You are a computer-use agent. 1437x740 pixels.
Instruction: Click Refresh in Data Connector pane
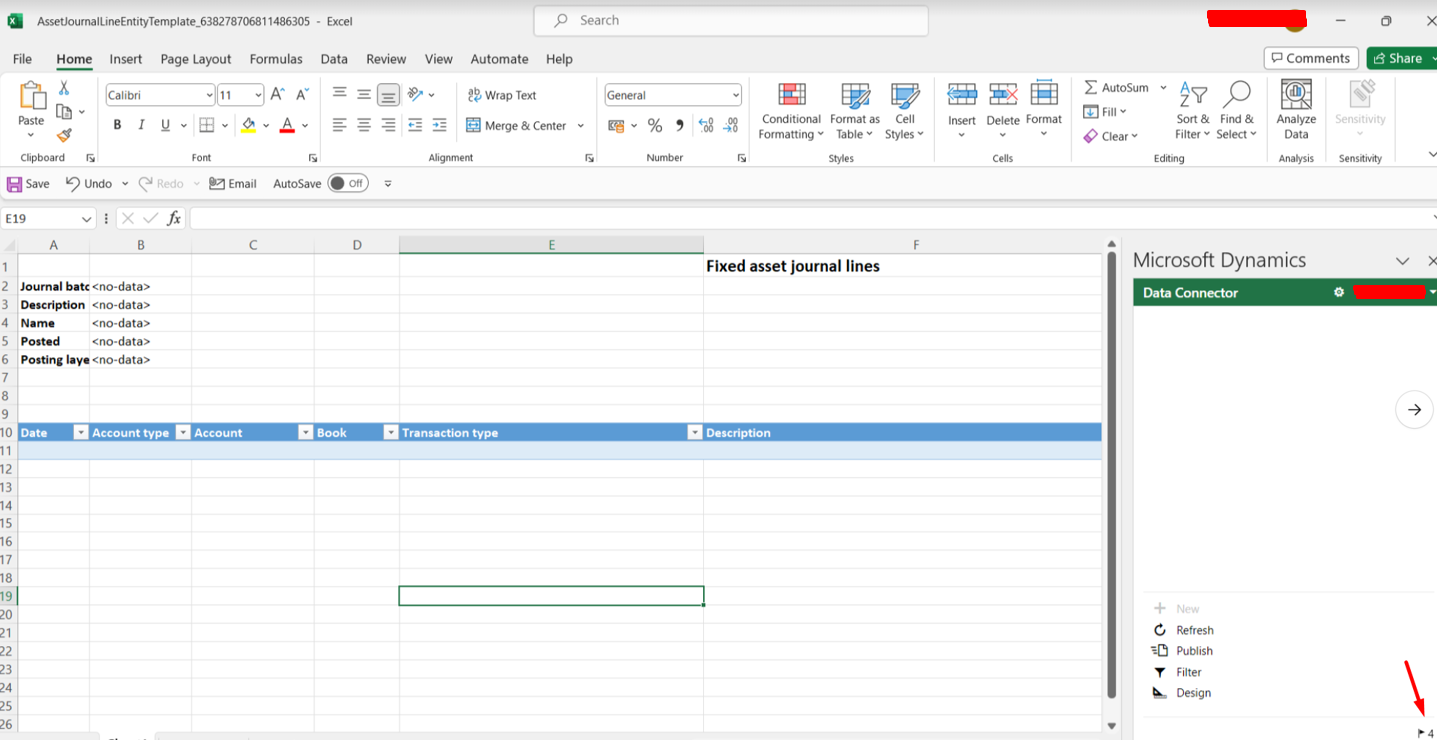(1184, 630)
